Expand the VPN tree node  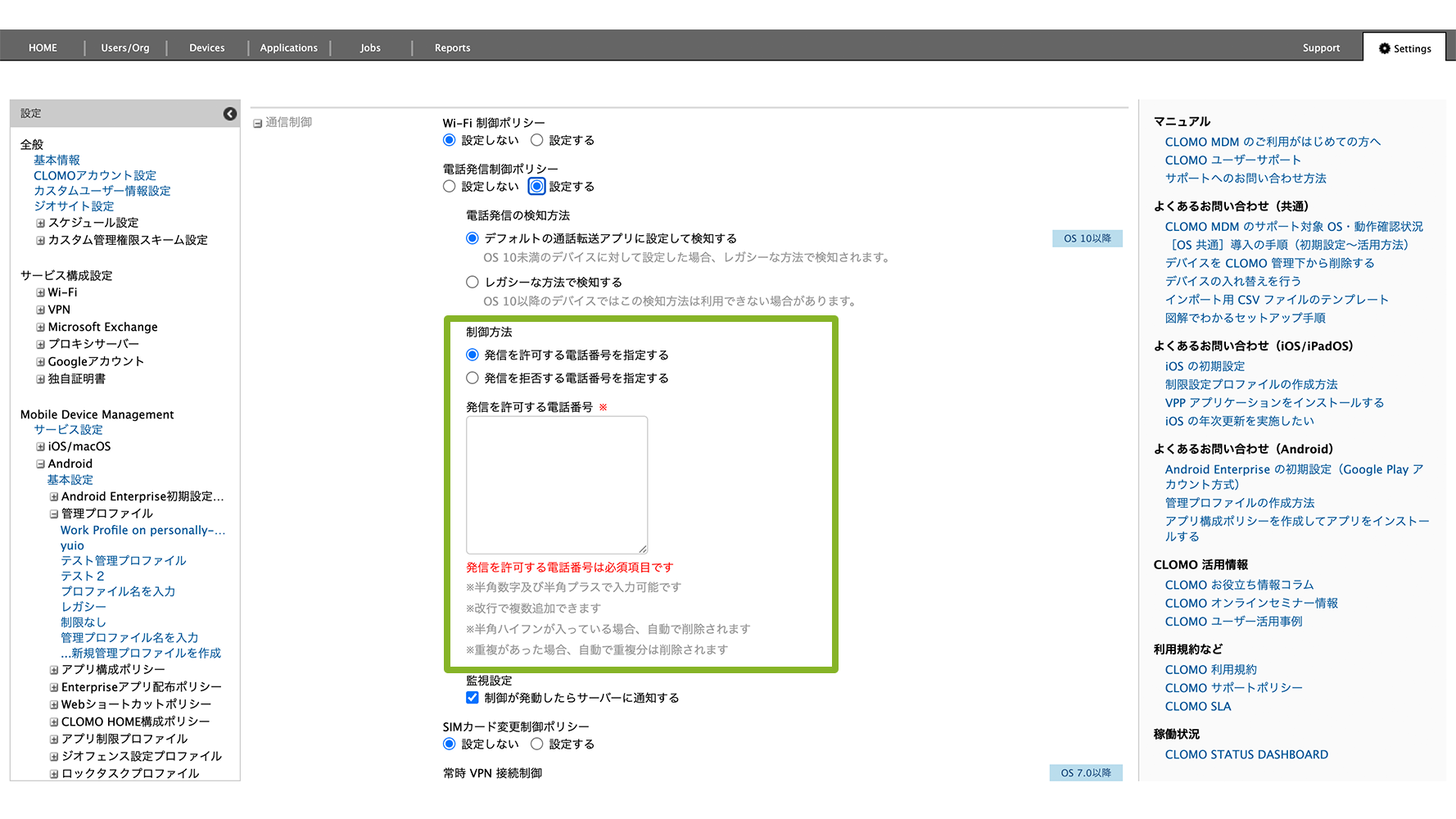40,310
